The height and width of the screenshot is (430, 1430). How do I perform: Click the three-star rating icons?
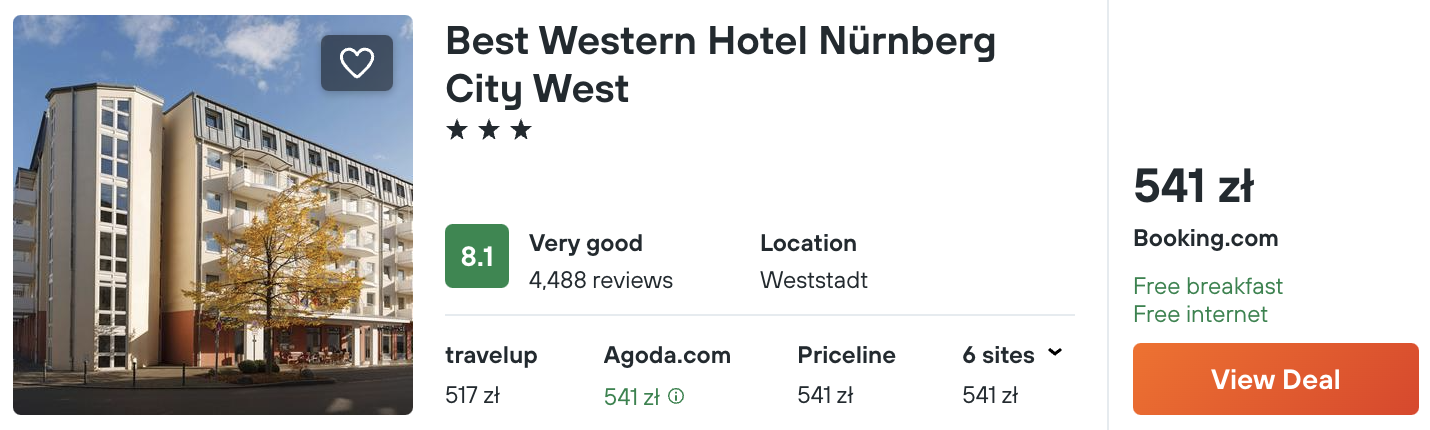tap(489, 130)
